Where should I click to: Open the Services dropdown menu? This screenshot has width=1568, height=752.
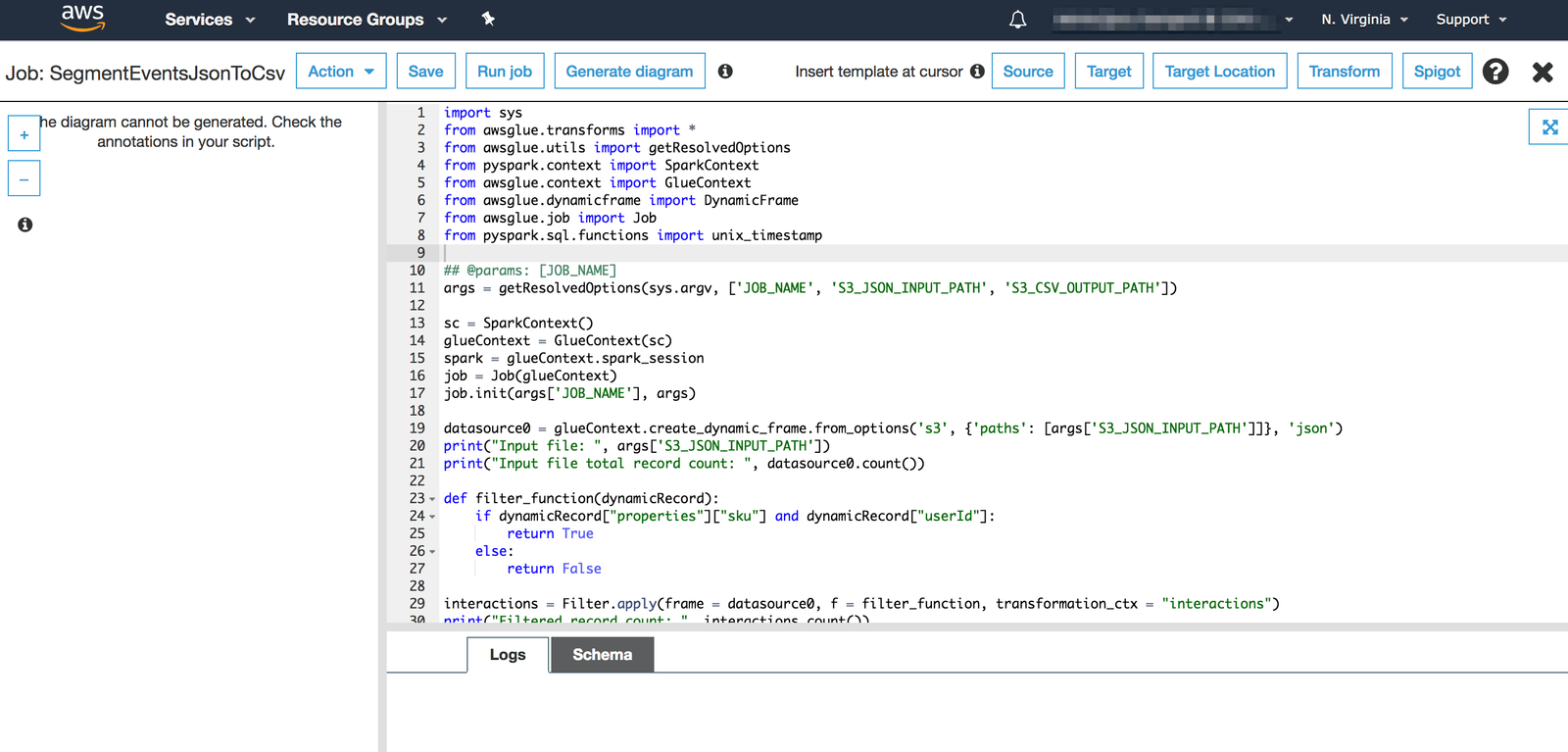click(210, 20)
